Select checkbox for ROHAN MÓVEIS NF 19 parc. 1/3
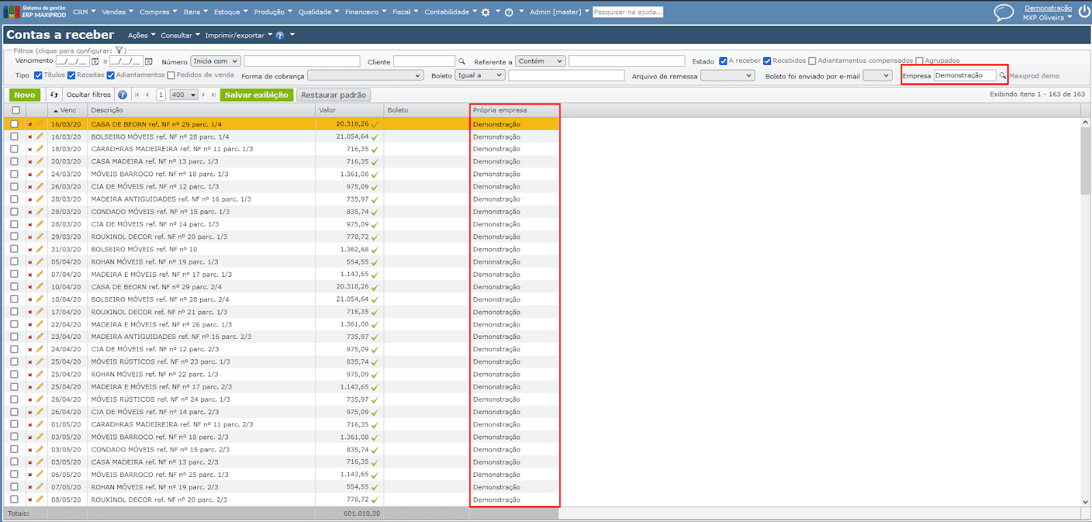Viewport: 1092px width, 522px height. [15, 262]
